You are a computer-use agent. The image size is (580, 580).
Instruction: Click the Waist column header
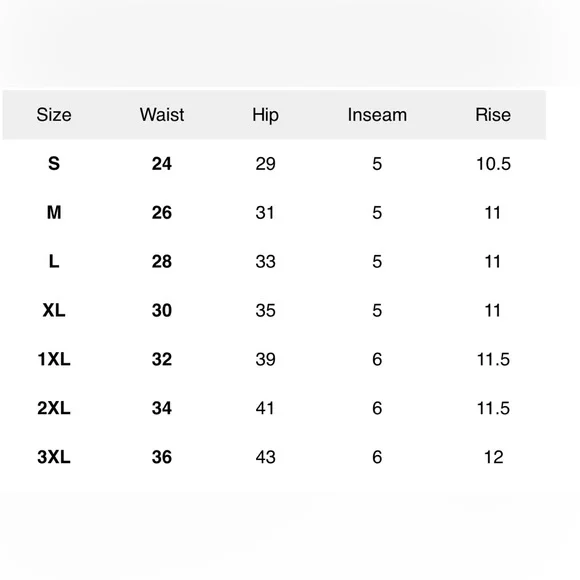coord(162,115)
